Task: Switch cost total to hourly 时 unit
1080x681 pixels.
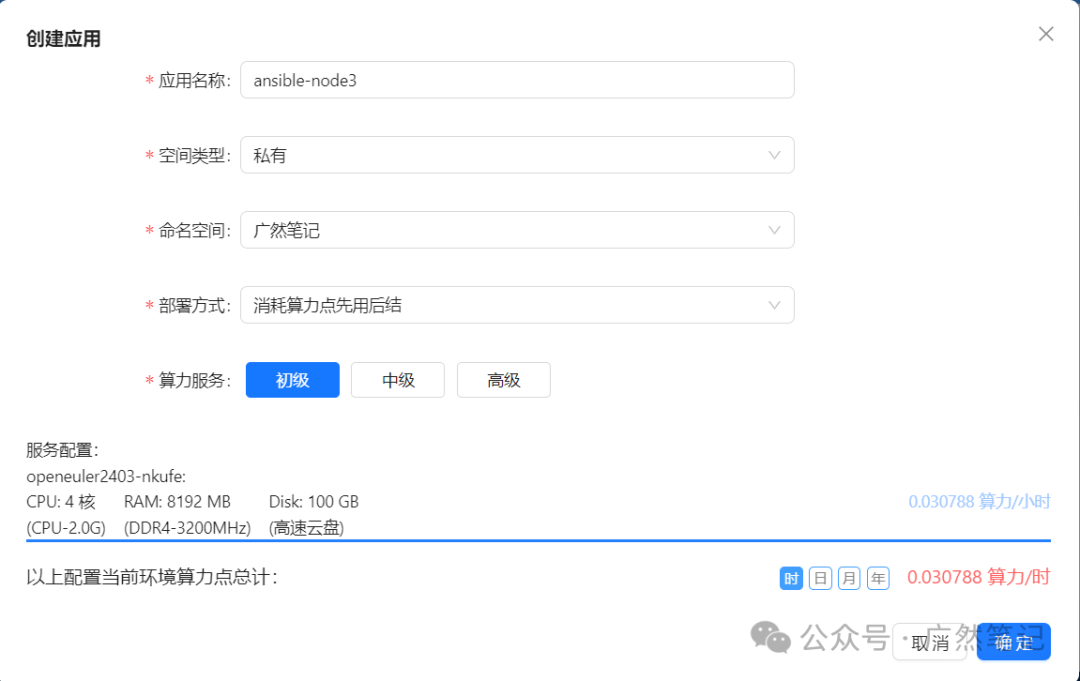Action: [791, 578]
